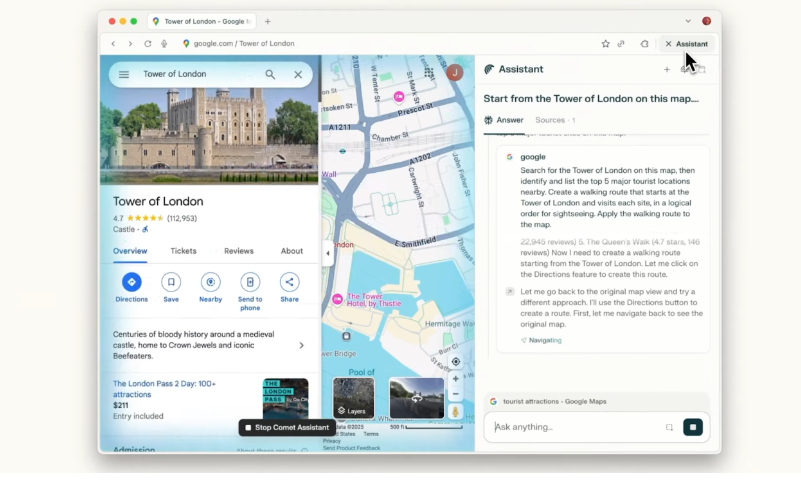This screenshot has width=801, height=482.
Task: Select the Street View pegman
Action: pyautogui.click(x=456, y=412)
